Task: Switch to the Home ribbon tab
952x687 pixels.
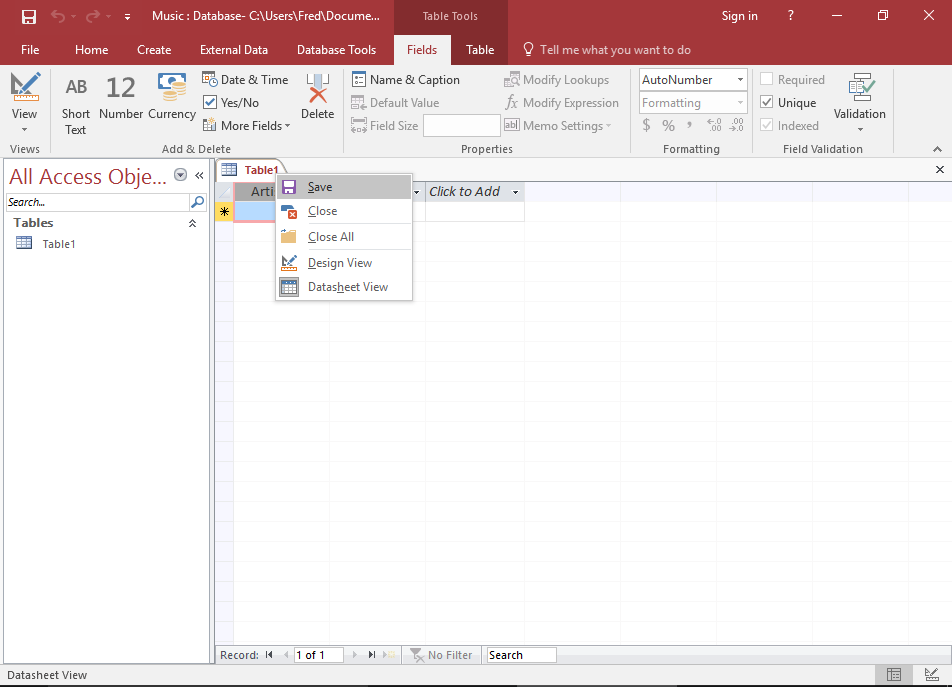Action: [x=92, y=50]
